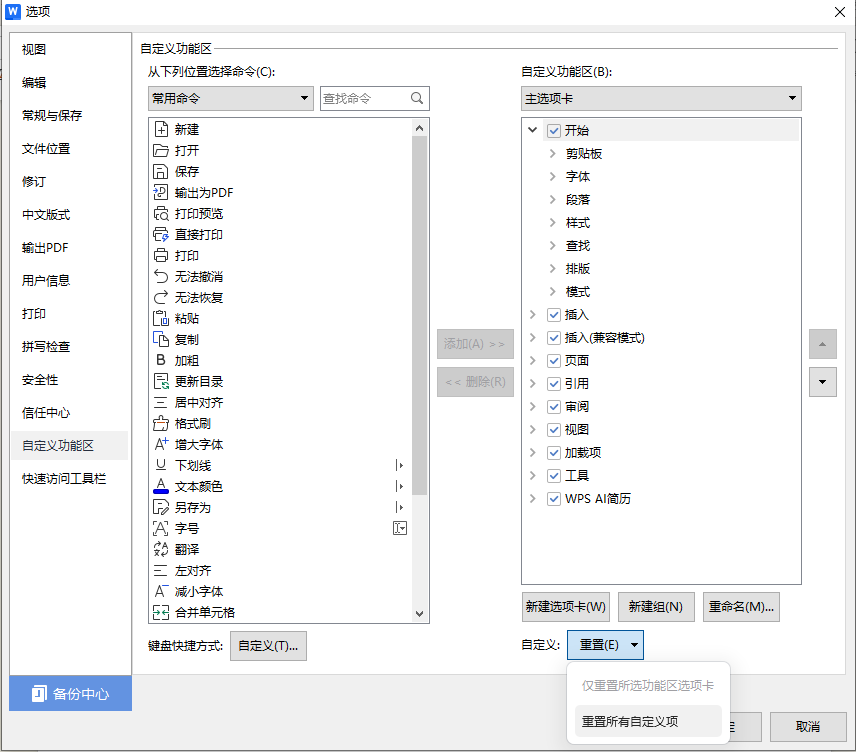
Task: Select the 复制 copy icon
Action: pos(161,339)
